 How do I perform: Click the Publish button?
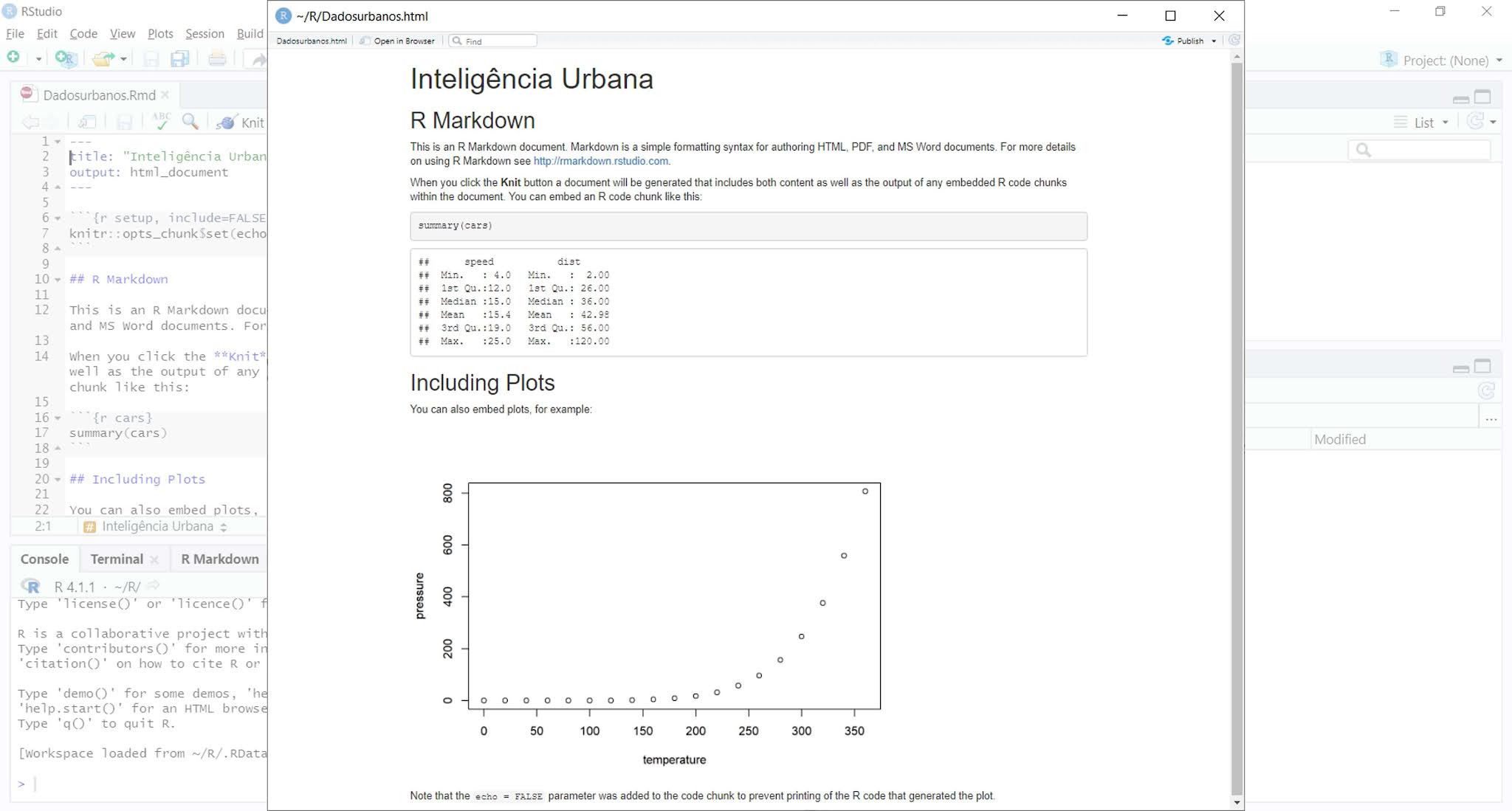point(1183,41)
